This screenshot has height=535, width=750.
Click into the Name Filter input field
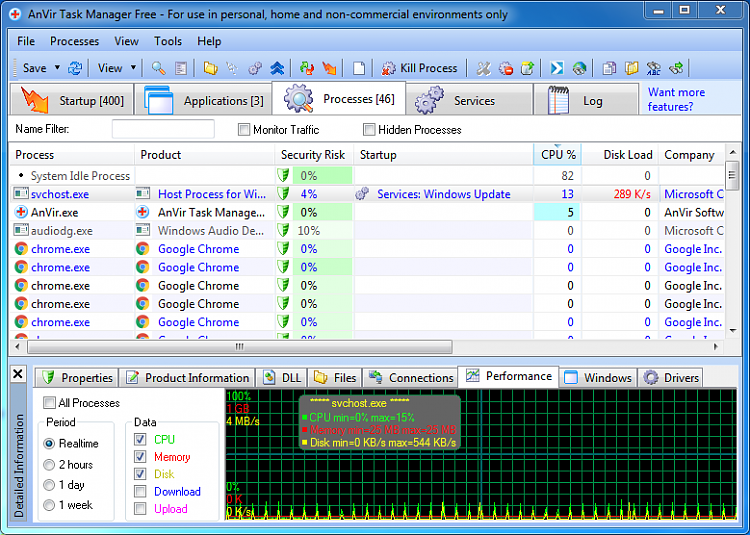click(163, 129)
